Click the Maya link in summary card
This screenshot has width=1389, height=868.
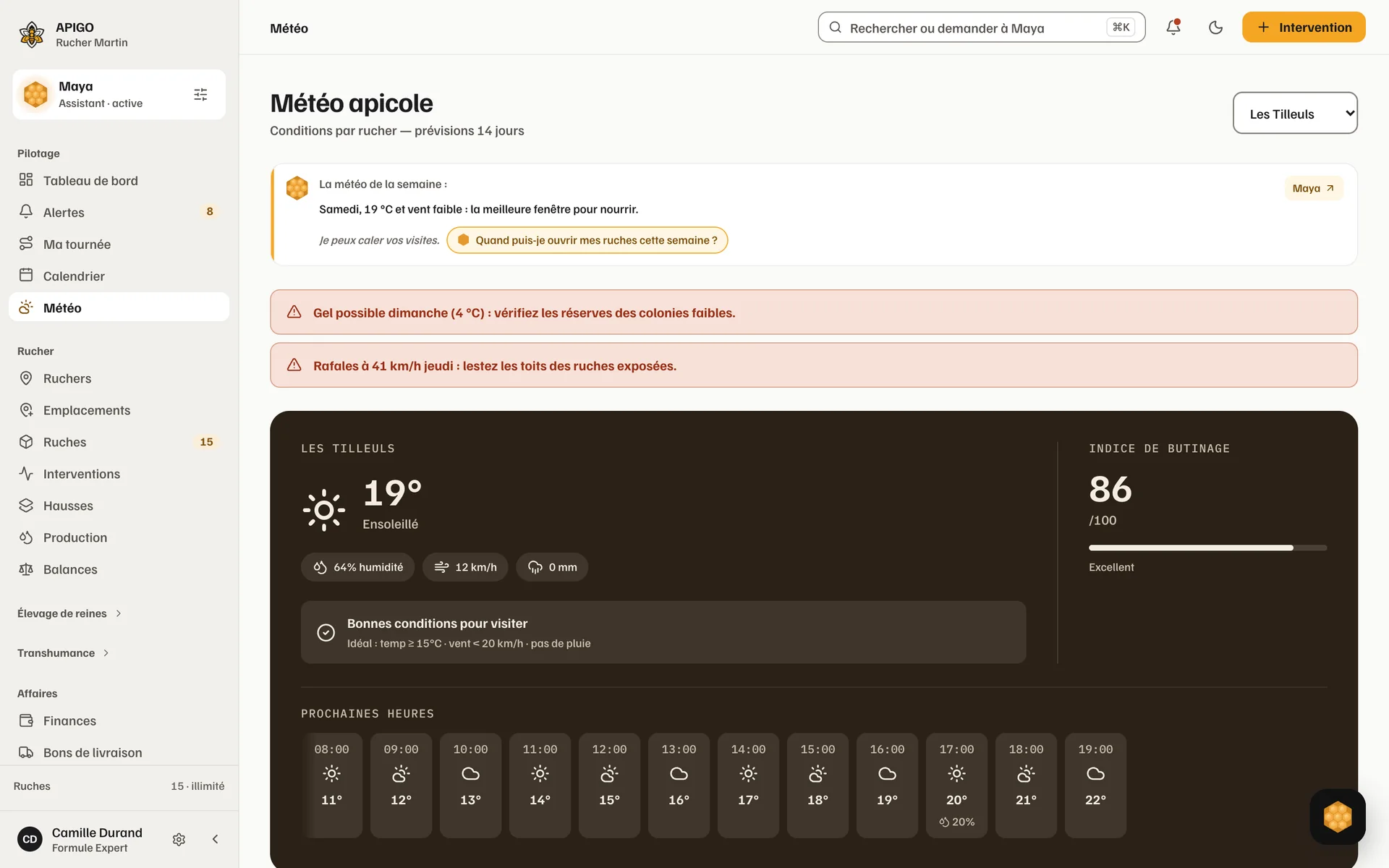[x=1313, y=188]
